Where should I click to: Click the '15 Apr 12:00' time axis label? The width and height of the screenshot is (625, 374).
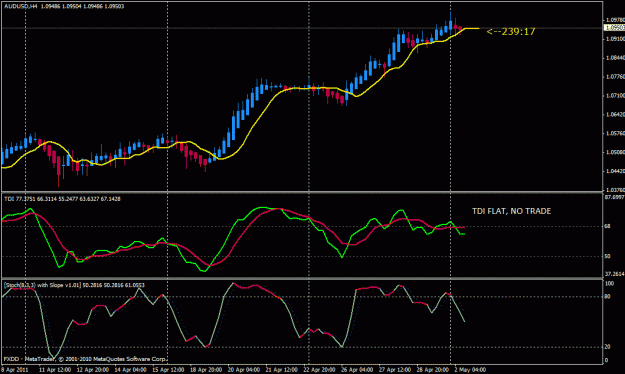(x=168, y=370)
